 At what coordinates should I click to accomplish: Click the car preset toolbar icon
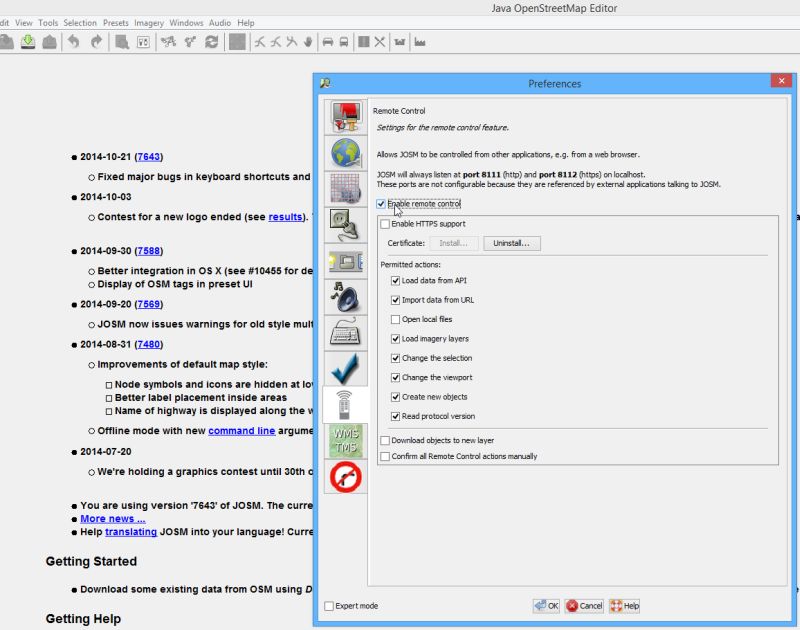[x=328, y=42]
